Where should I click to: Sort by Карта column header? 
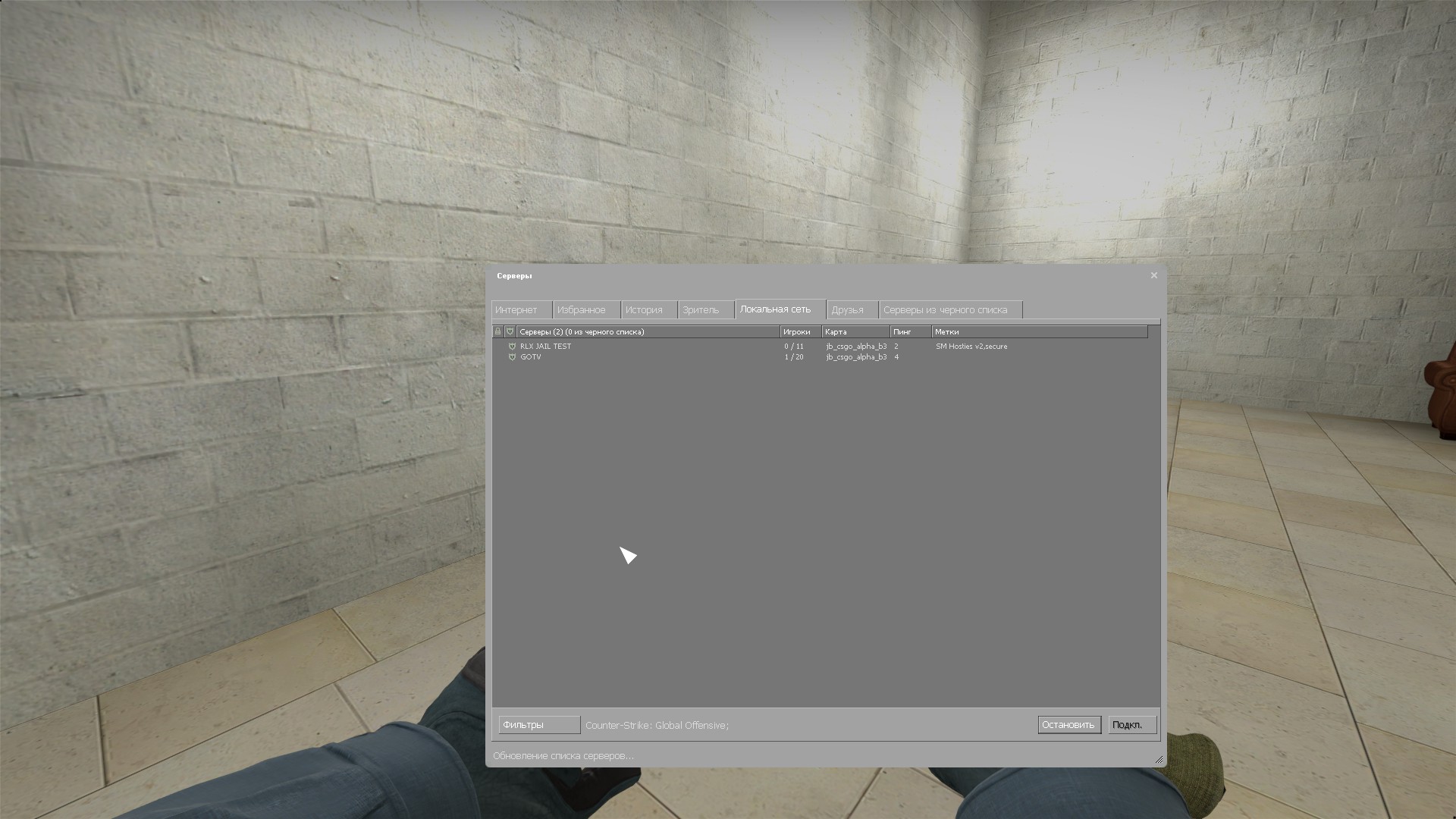[855, 331]
